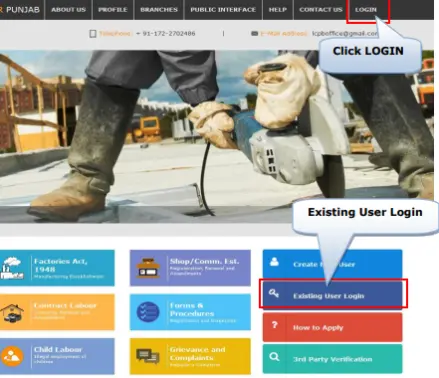Image resolution: width=439 pixels, height=378 pixels.
Task: Click the telephone icon in the contact bar
Action: [93, 34]
